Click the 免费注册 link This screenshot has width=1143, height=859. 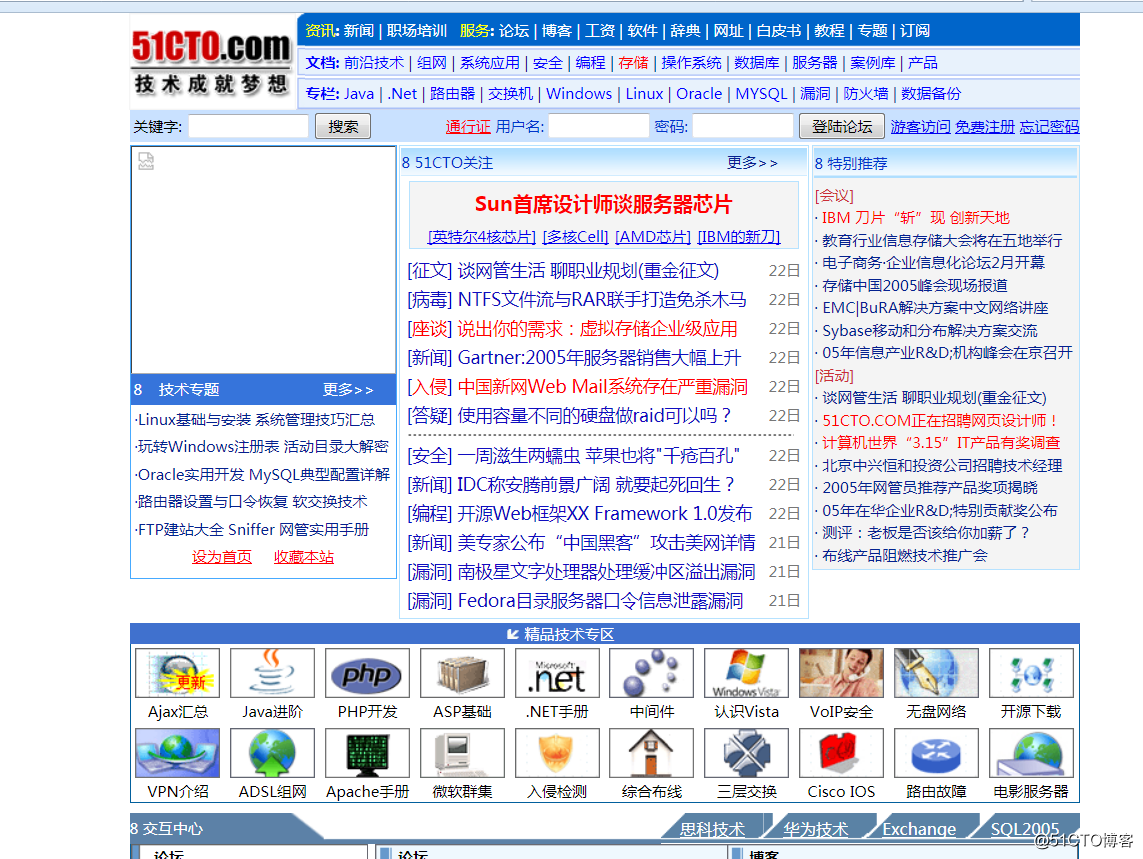(985, 126)
